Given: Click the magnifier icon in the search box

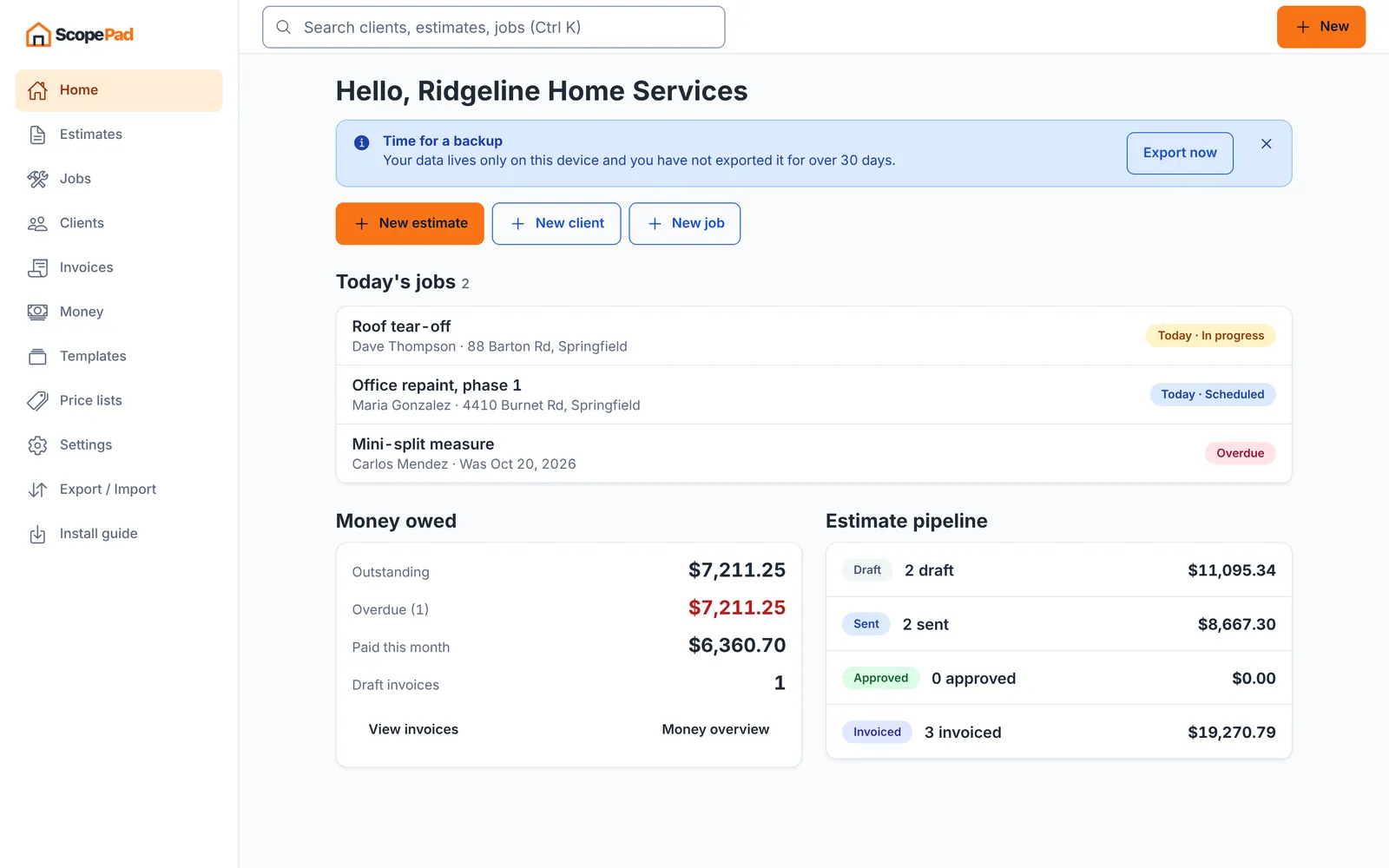Looking at the screenshot, I should 283,27.
